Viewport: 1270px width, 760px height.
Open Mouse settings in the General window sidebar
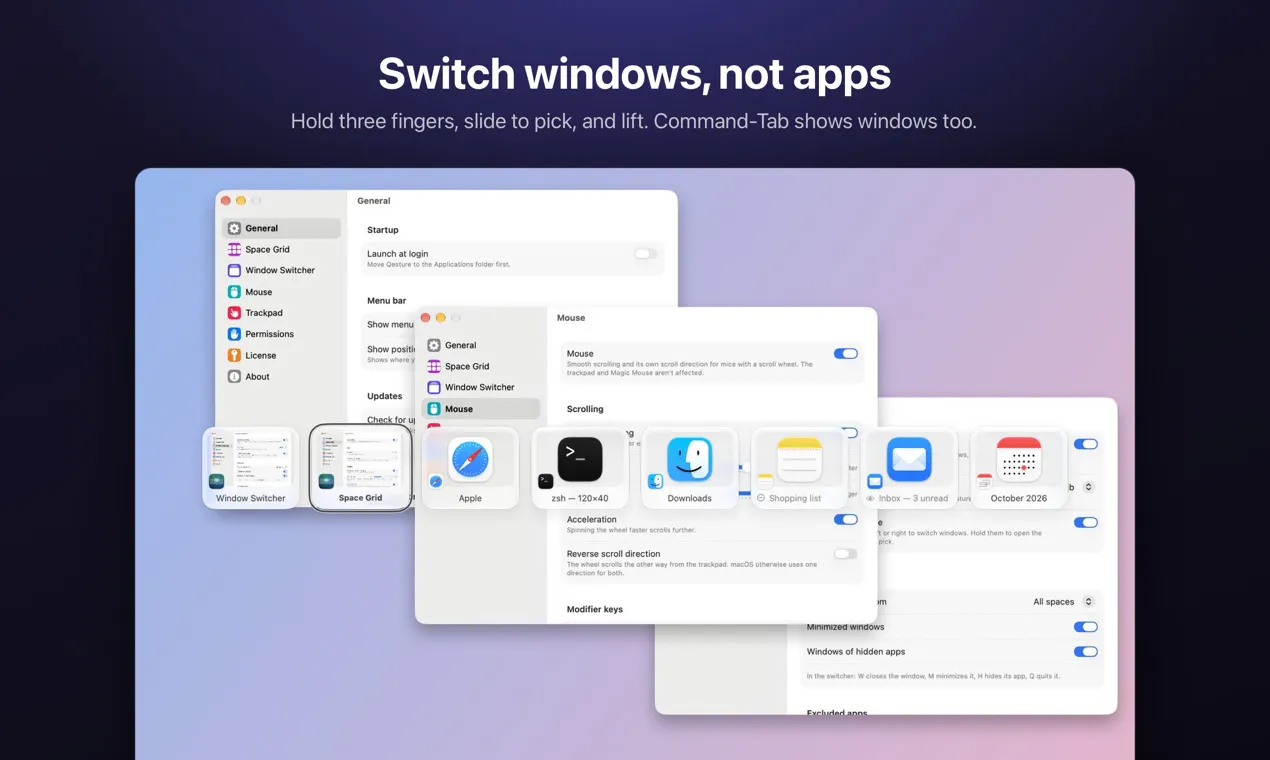pyautogui.click(x=281, y=292)
